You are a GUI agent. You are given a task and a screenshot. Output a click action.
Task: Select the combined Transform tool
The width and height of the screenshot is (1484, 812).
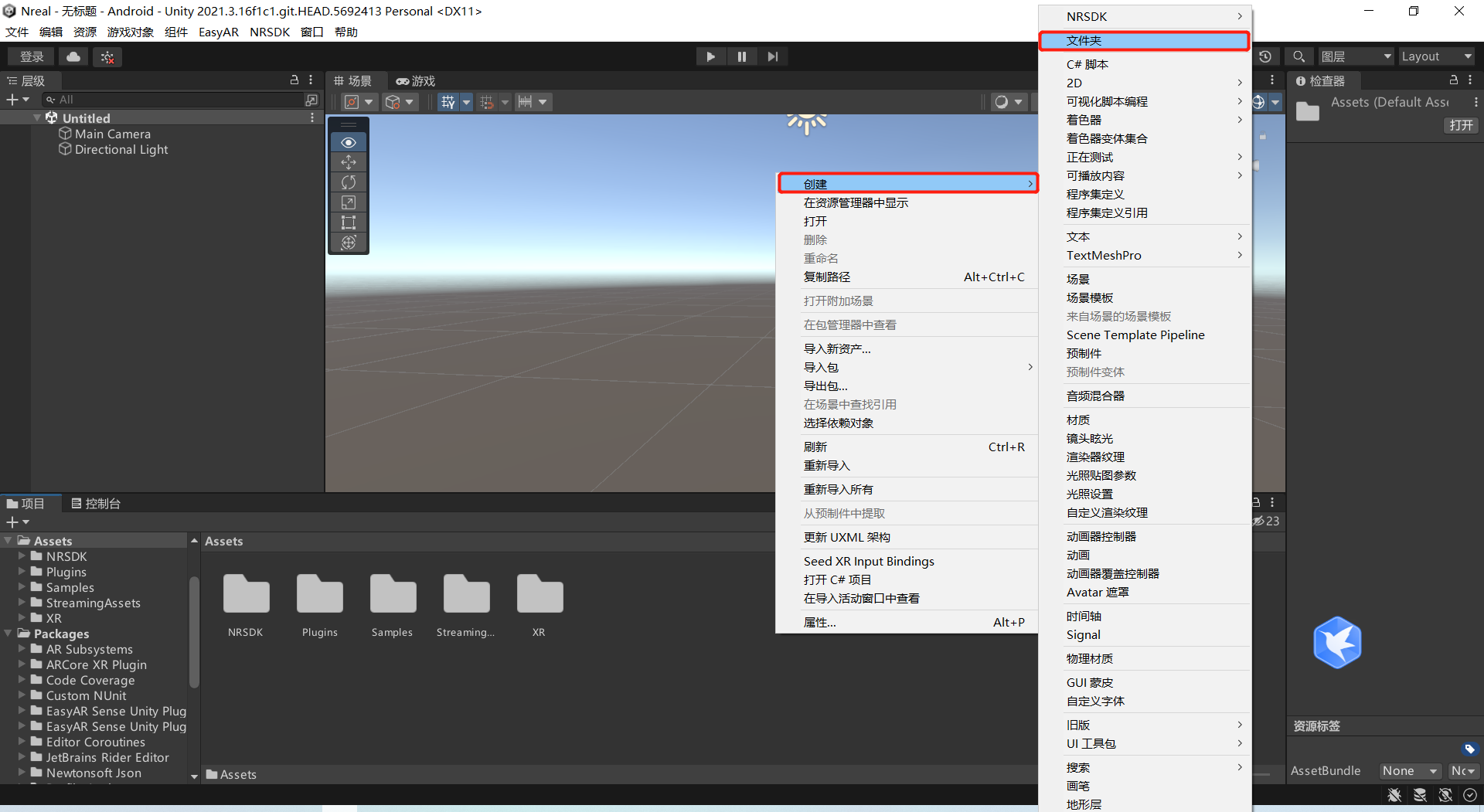pos(349,243)
